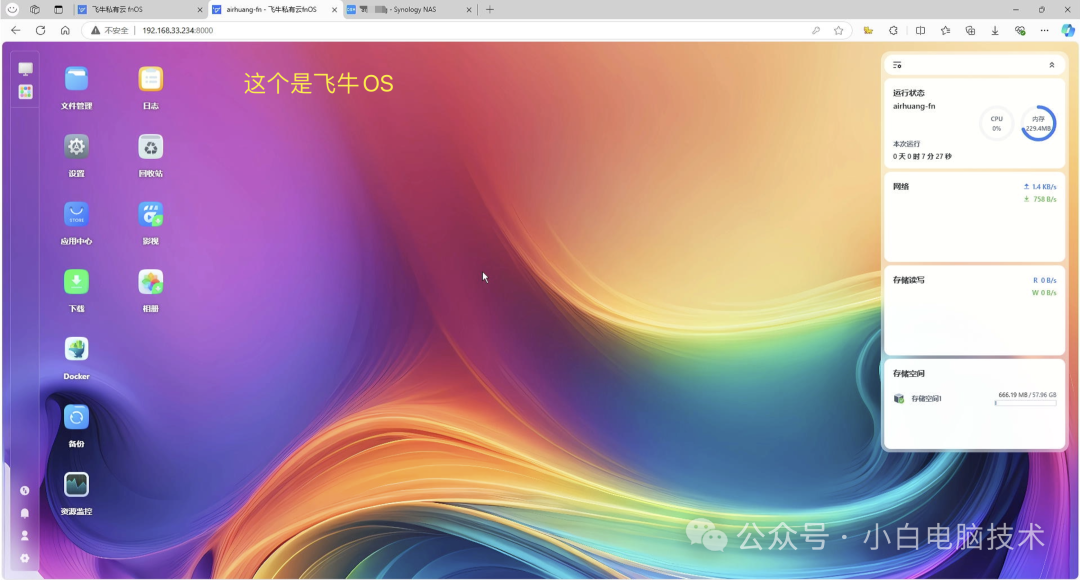Click the browser profile face icon
This screenshot has height=580, width=1080.
(12, 10)
